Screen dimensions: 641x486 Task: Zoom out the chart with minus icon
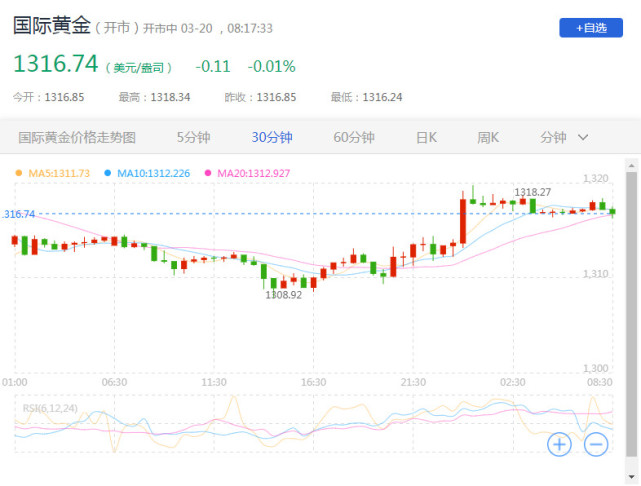(x=596, y=444)
